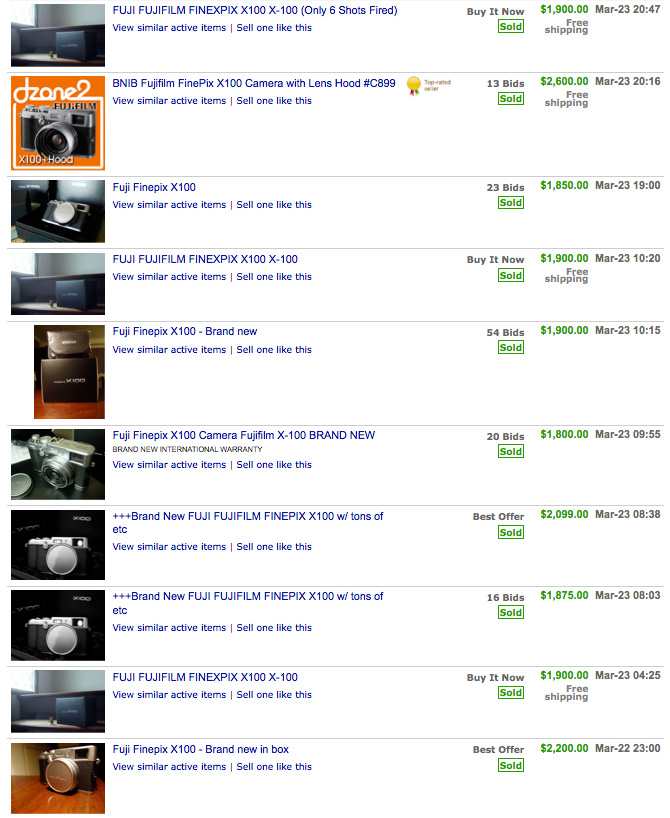
Task: Open the camera-on-wood-table thumbnail of the last listing
Action: 58,778
